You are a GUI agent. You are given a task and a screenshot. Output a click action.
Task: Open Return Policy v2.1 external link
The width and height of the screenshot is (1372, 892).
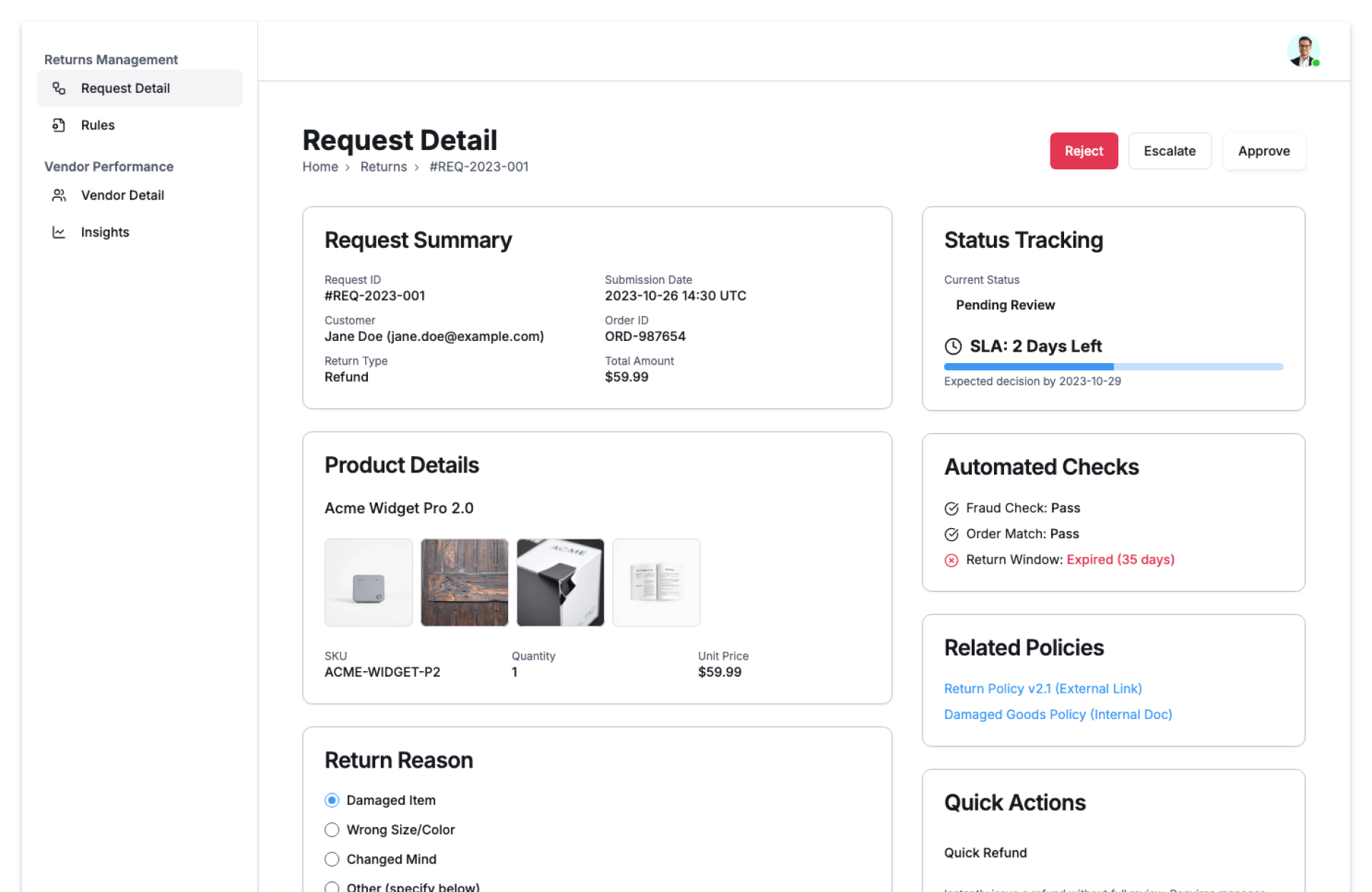click(1043, 688)
